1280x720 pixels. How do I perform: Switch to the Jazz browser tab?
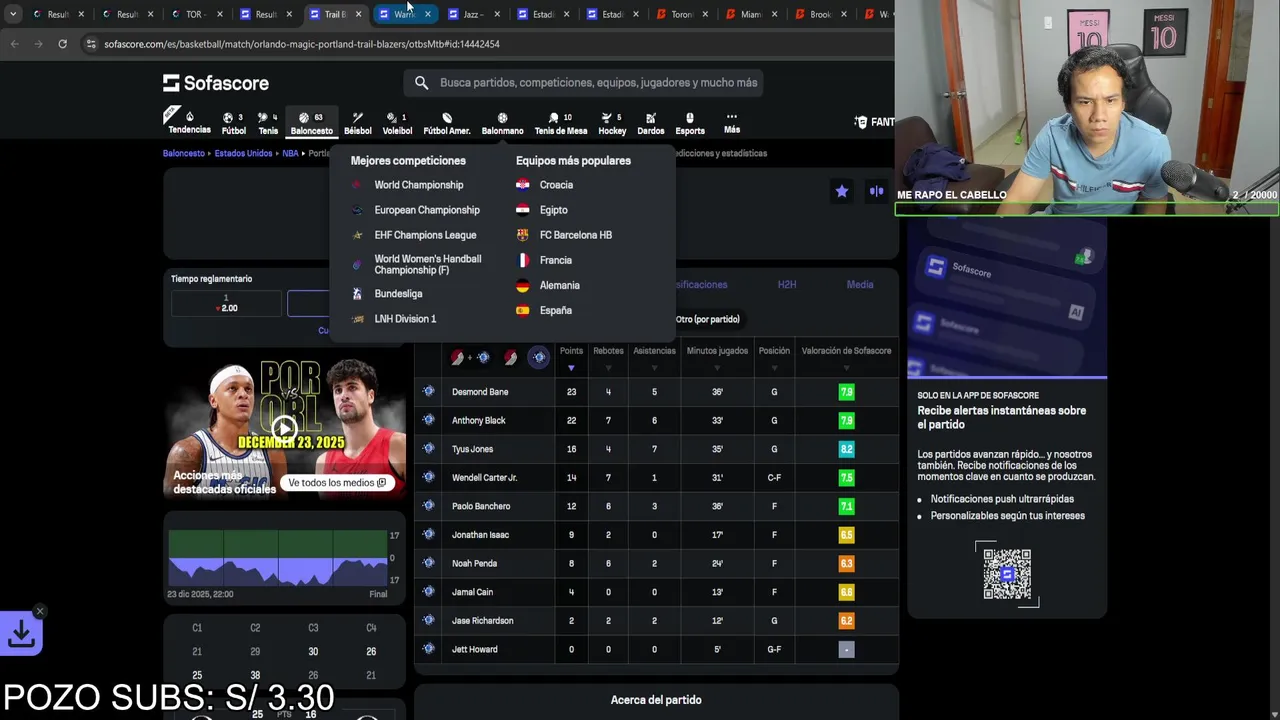pyautogui.click(x=471, y=14)
